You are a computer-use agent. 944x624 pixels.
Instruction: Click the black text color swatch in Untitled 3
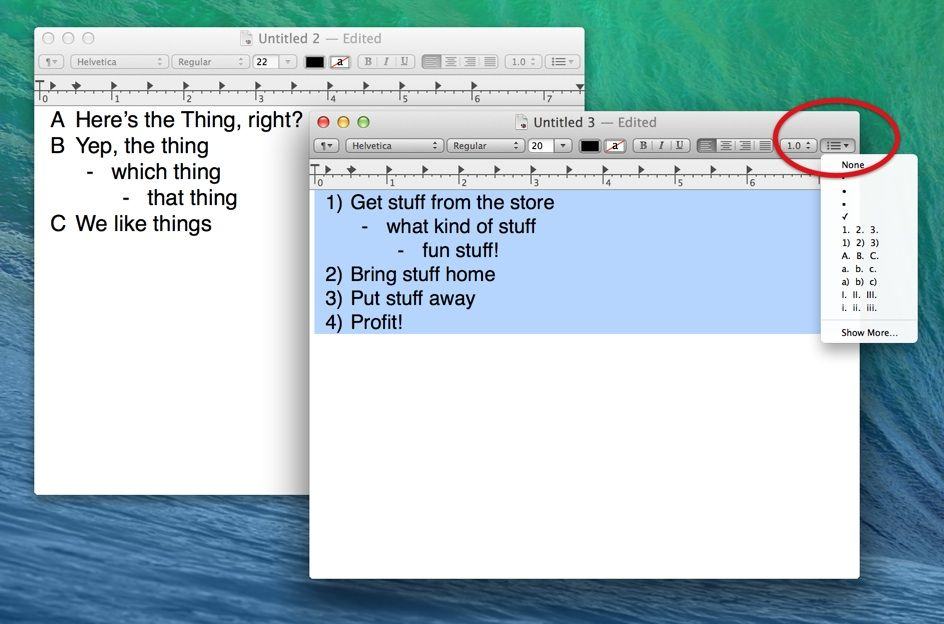[x=590, y=146]
